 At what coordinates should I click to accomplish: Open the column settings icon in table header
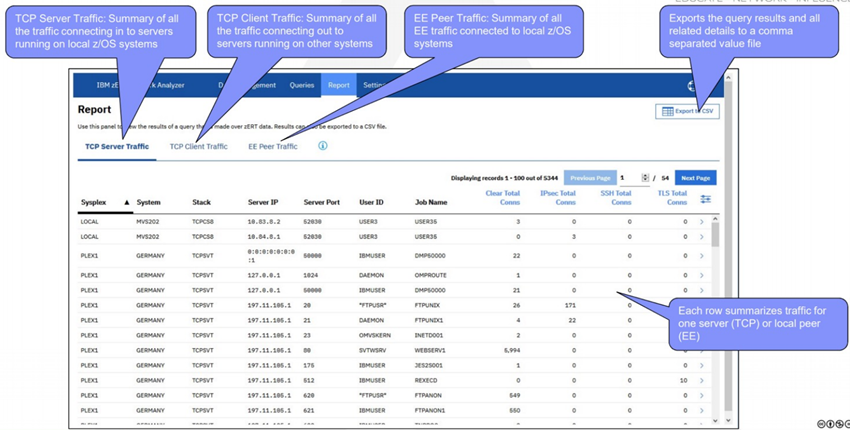pos(705,199)
